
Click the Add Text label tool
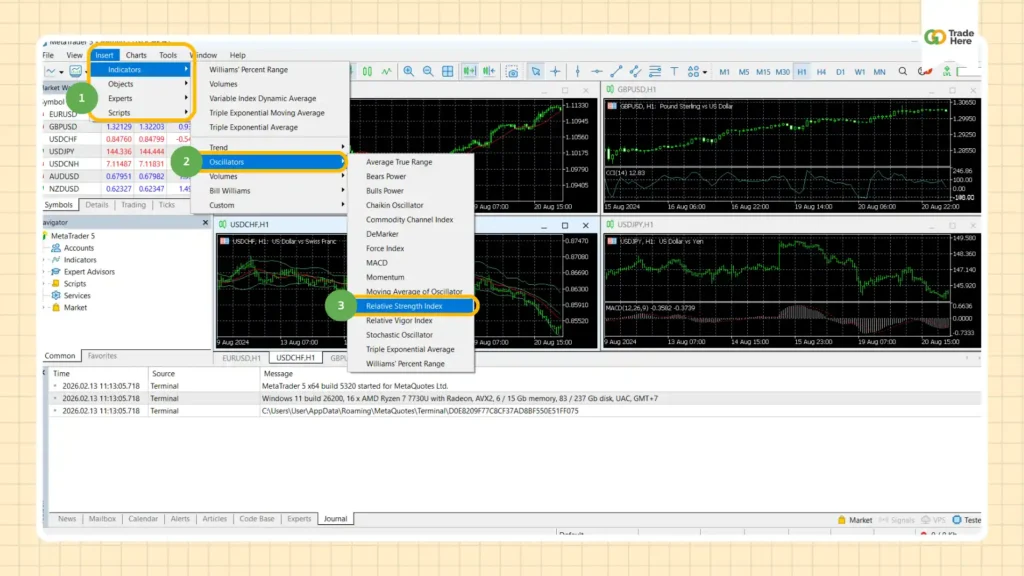tap(675, 71)
